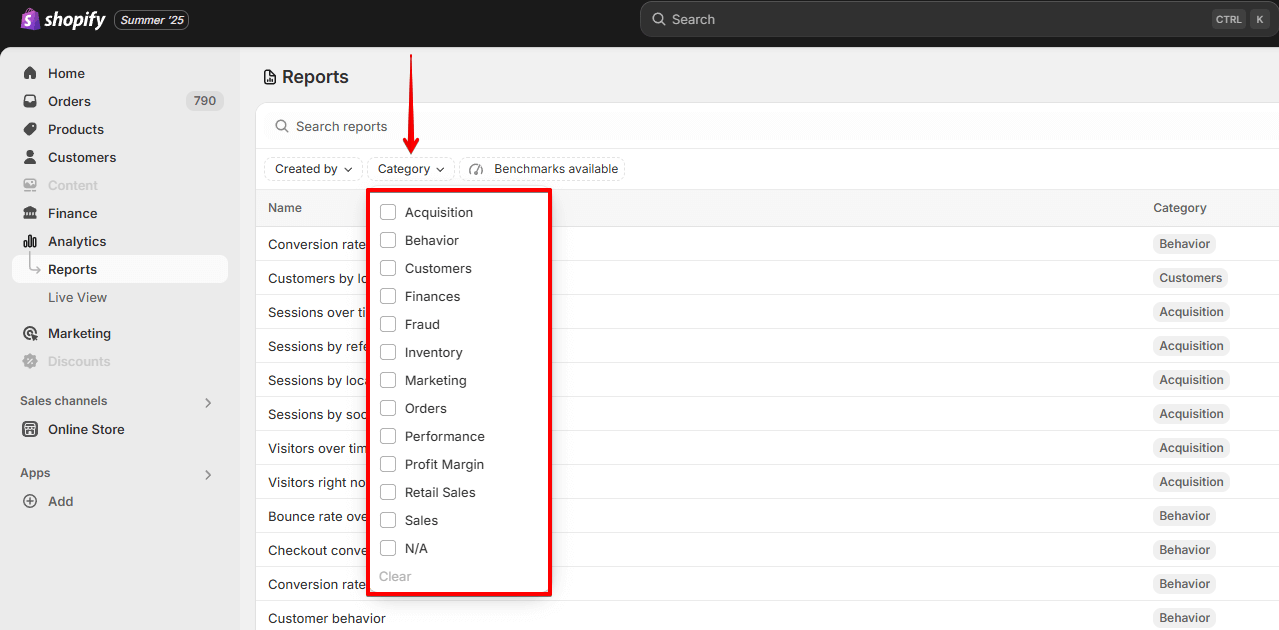Click the Marketing target icon

pyautogui.click(x=30, y=333)
